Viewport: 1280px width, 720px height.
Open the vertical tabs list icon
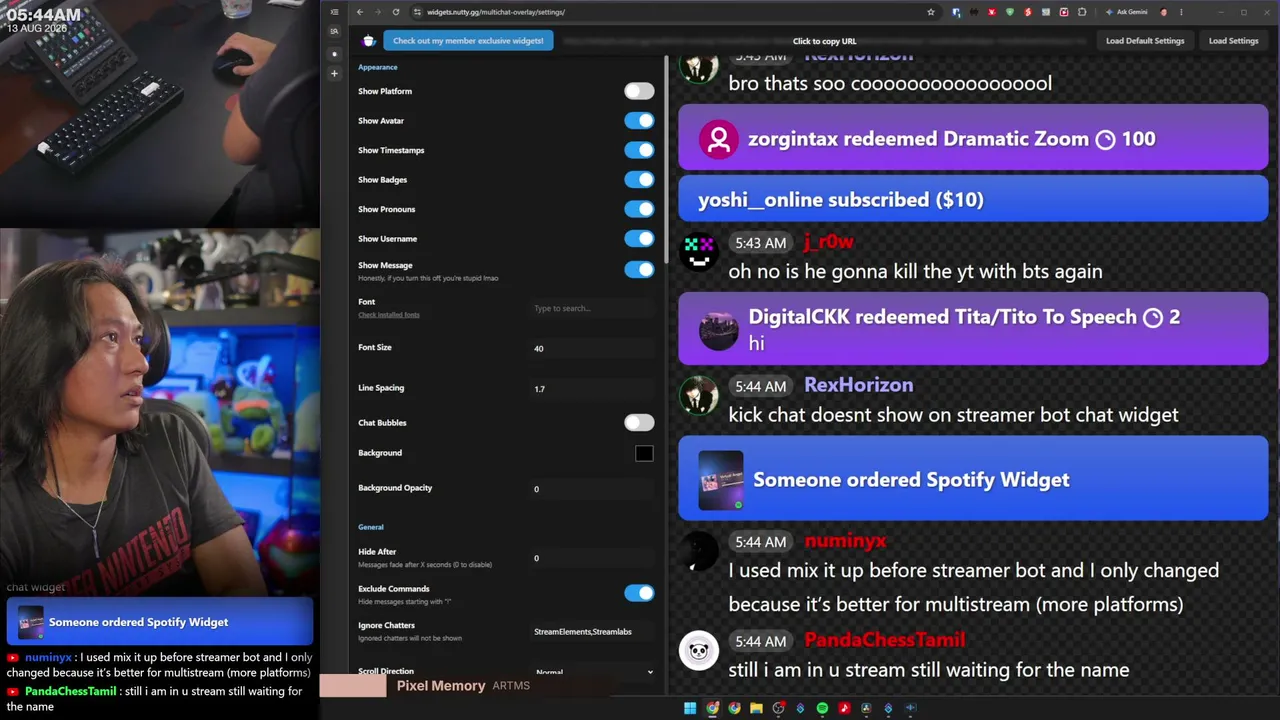pyautogui.click(x=334, y=12)
